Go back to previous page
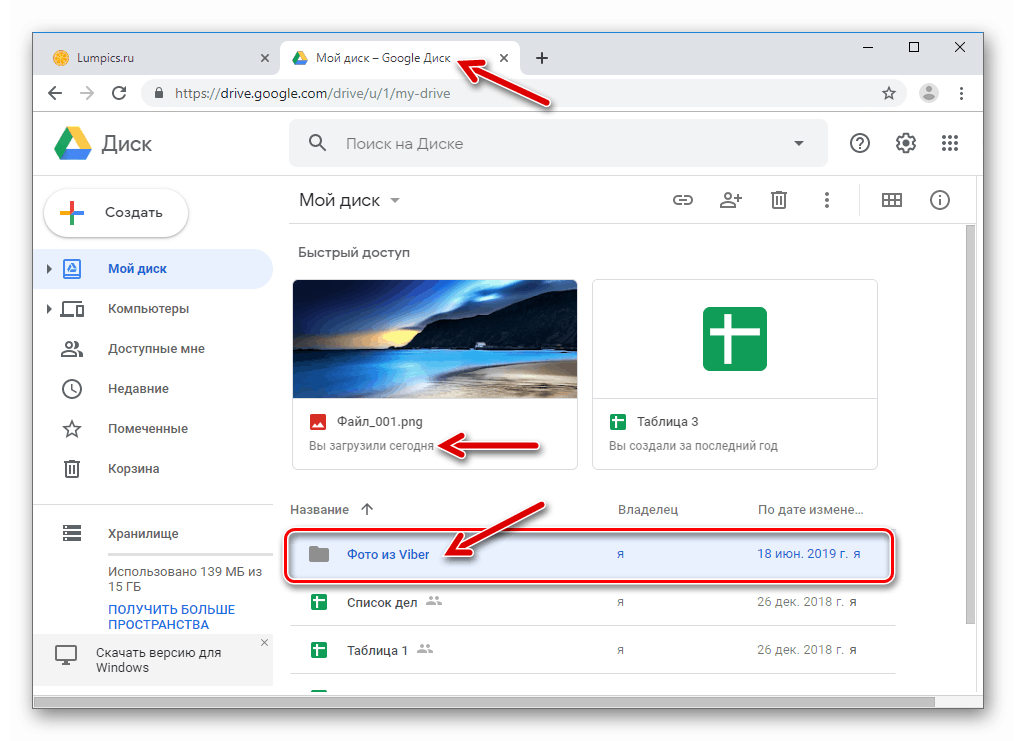This screenshot has height=741, width=1016. click(x=56, y=93)
